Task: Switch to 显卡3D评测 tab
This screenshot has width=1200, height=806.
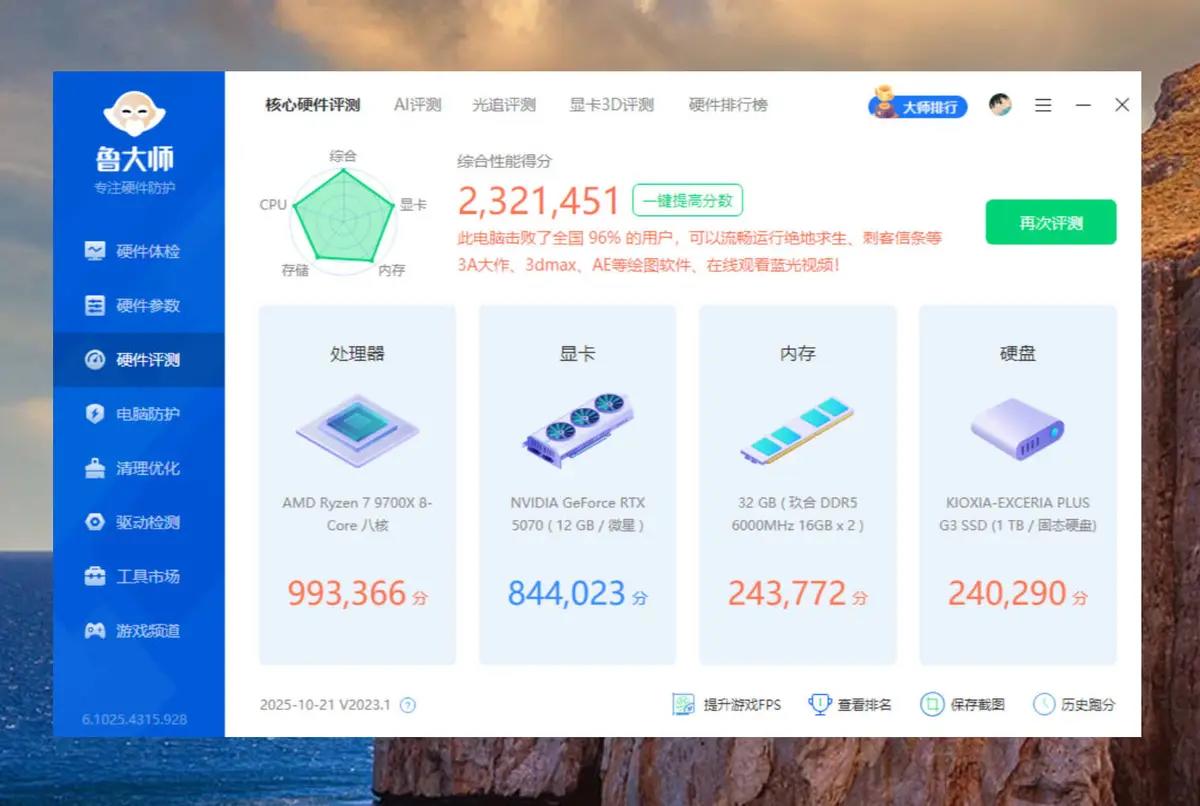Action: coord(612,104)
